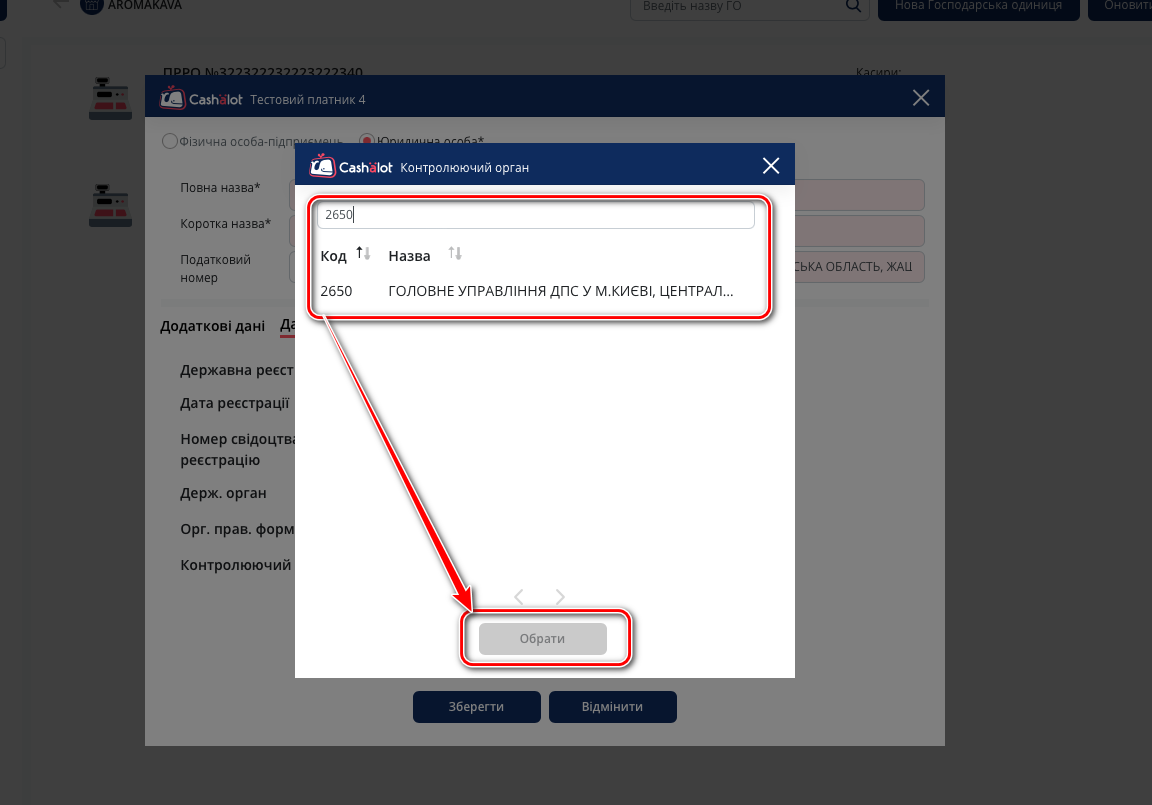1152x805 pixels.
Task: Click Cashalot logo in Контролюючий орган dialog
Action: coord(351,167)
